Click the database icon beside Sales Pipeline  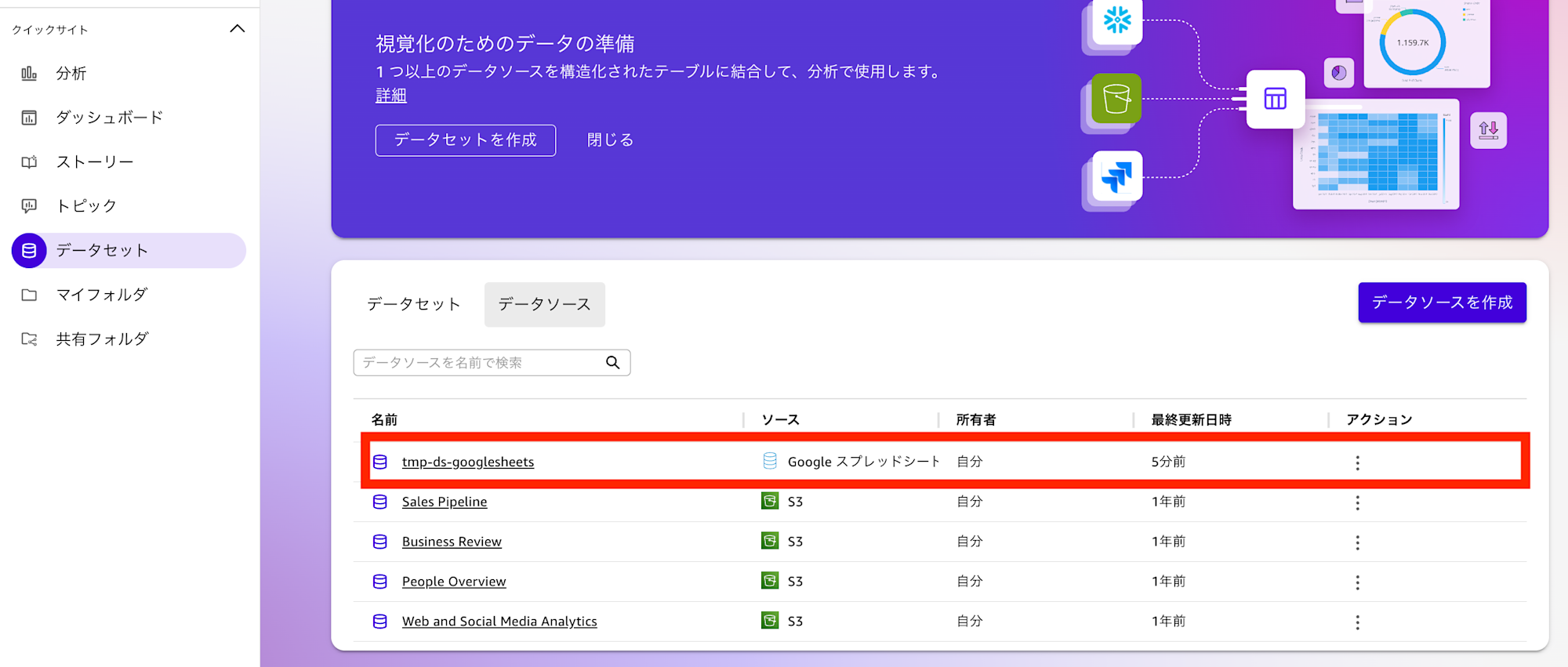pyautogui.click(x=380, y=502)
